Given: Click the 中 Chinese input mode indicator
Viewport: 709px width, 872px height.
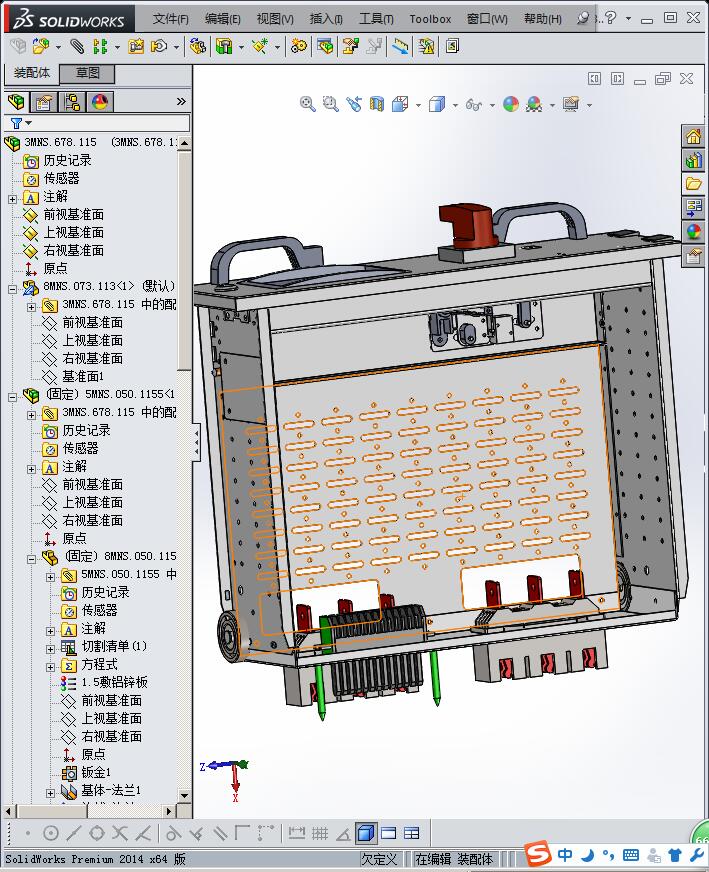Looking at the screenshot, I should pyautogui.click(x=564, y=855).
